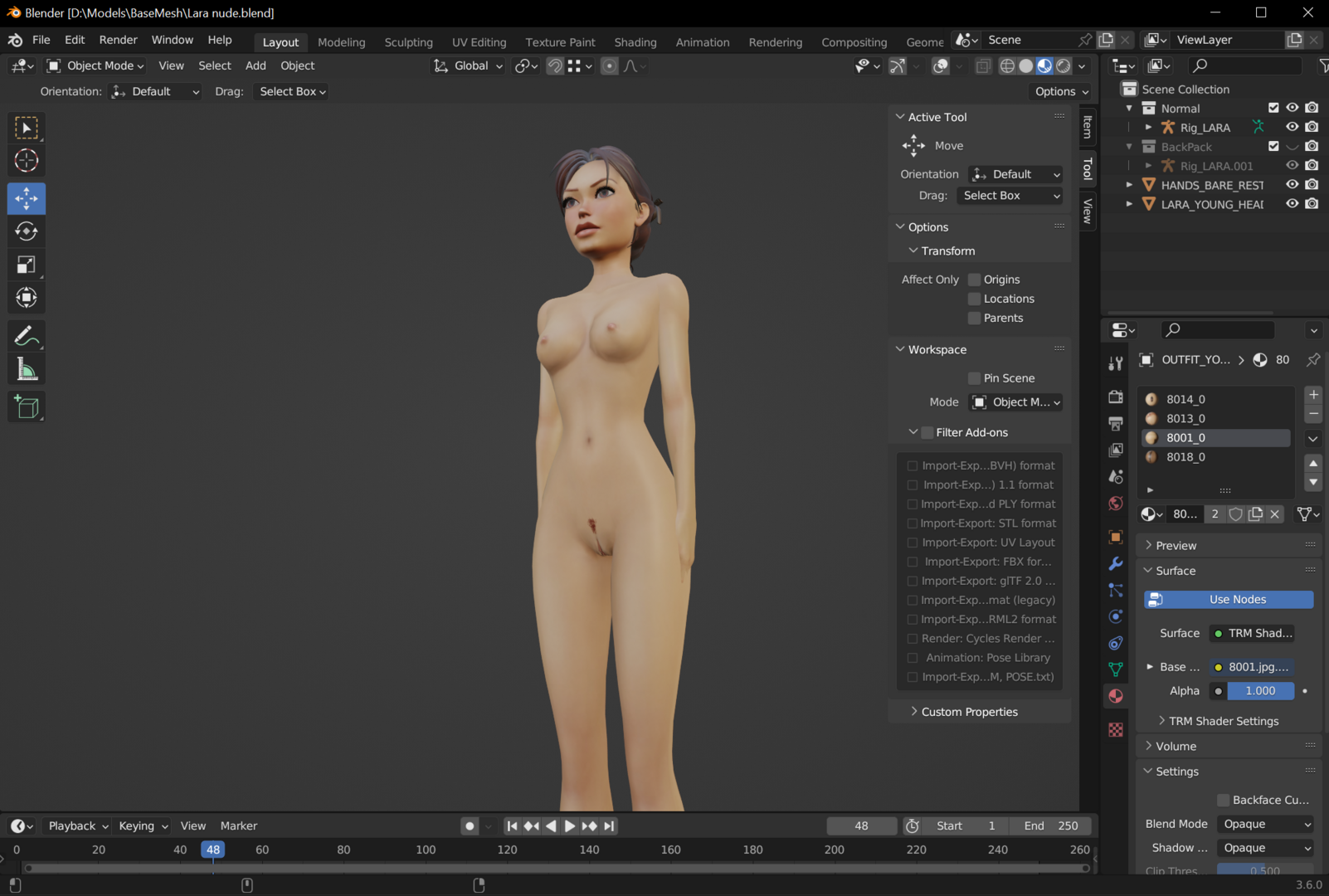Select the combined Transform tool

click(x=27, y=298)
